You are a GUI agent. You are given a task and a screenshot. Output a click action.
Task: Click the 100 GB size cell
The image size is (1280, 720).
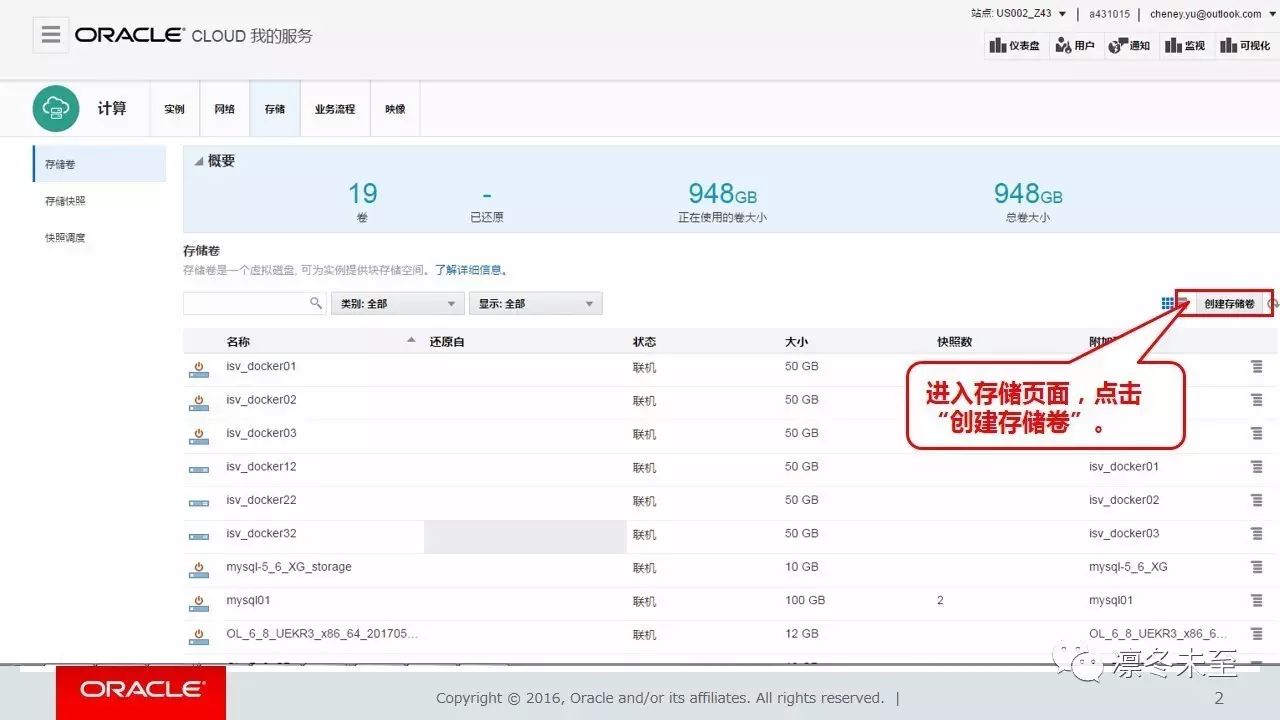click(805, 601)
